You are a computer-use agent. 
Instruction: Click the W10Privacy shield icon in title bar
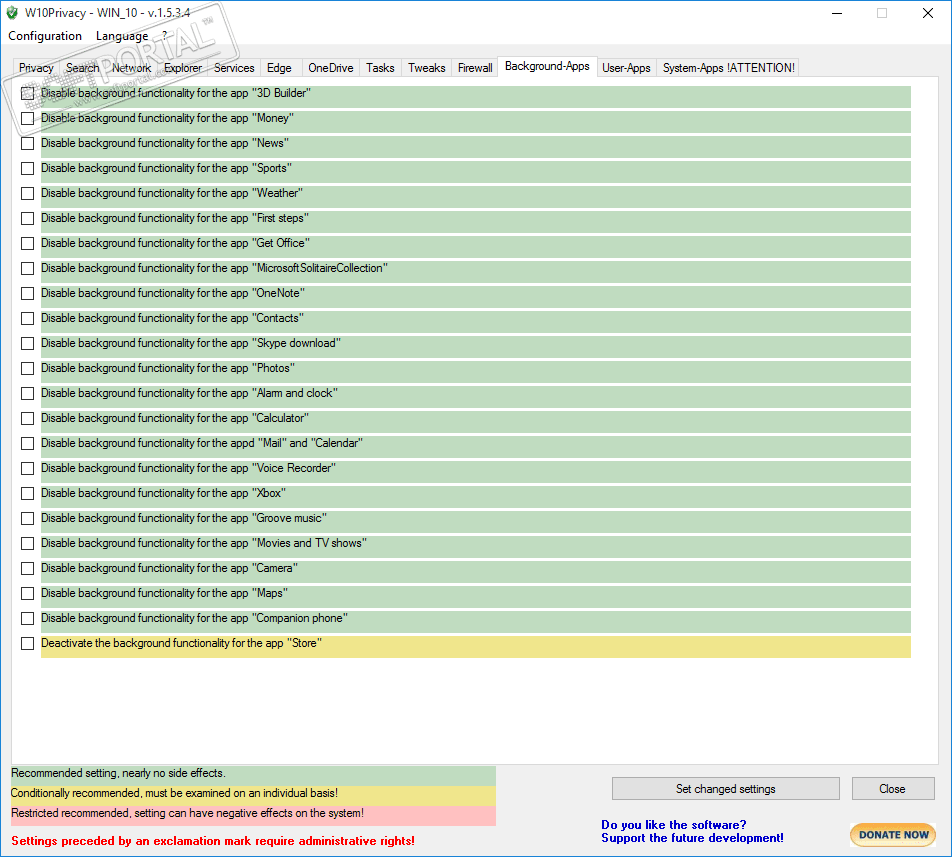(x=12, y=13)
